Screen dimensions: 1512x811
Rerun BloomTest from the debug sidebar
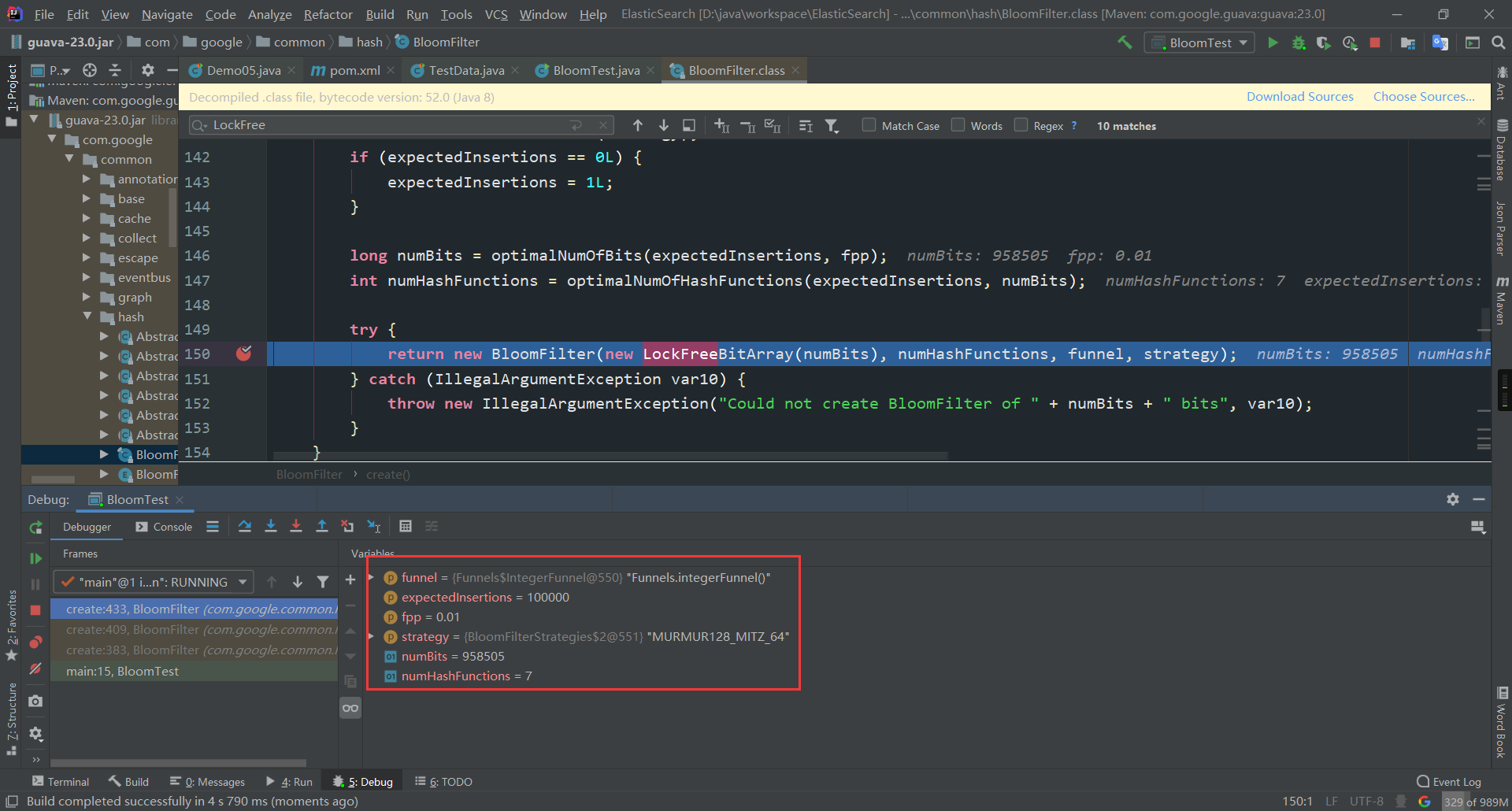click(x=35, y=528)
